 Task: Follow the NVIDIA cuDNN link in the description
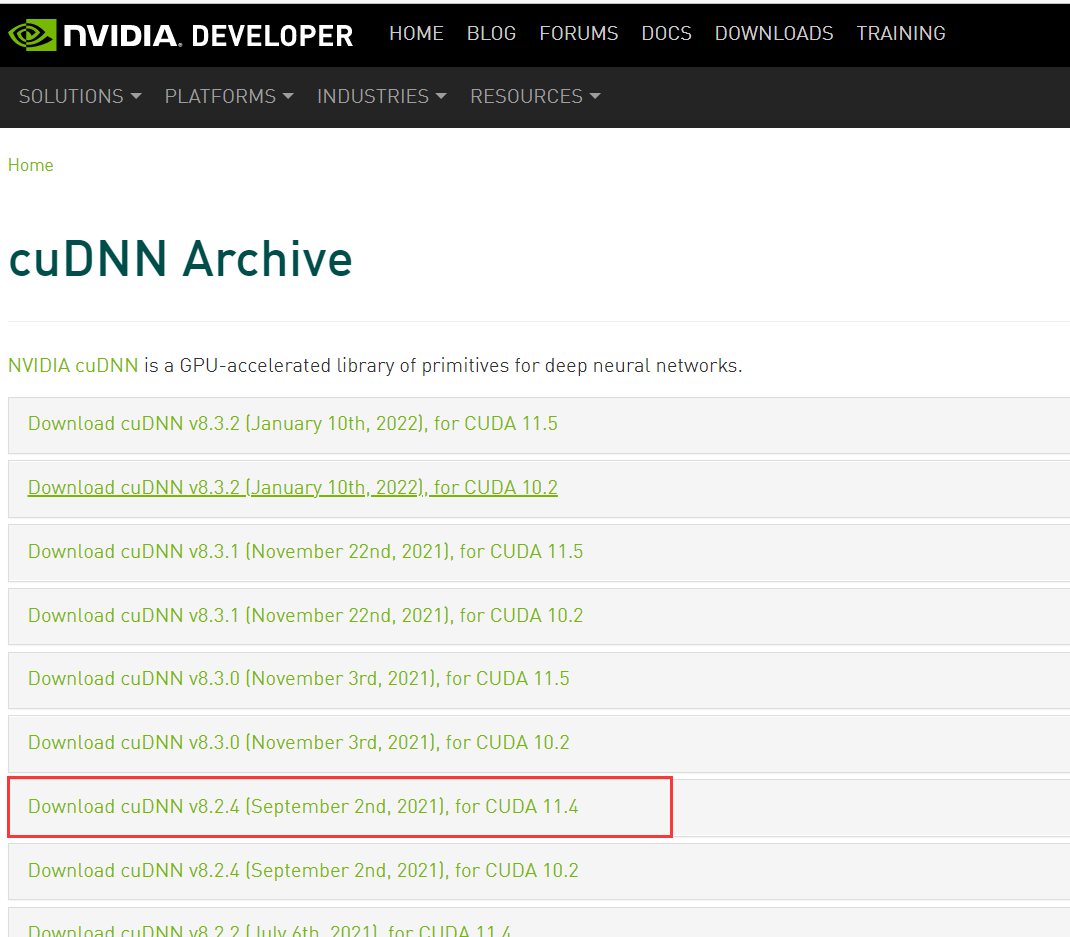73,365
